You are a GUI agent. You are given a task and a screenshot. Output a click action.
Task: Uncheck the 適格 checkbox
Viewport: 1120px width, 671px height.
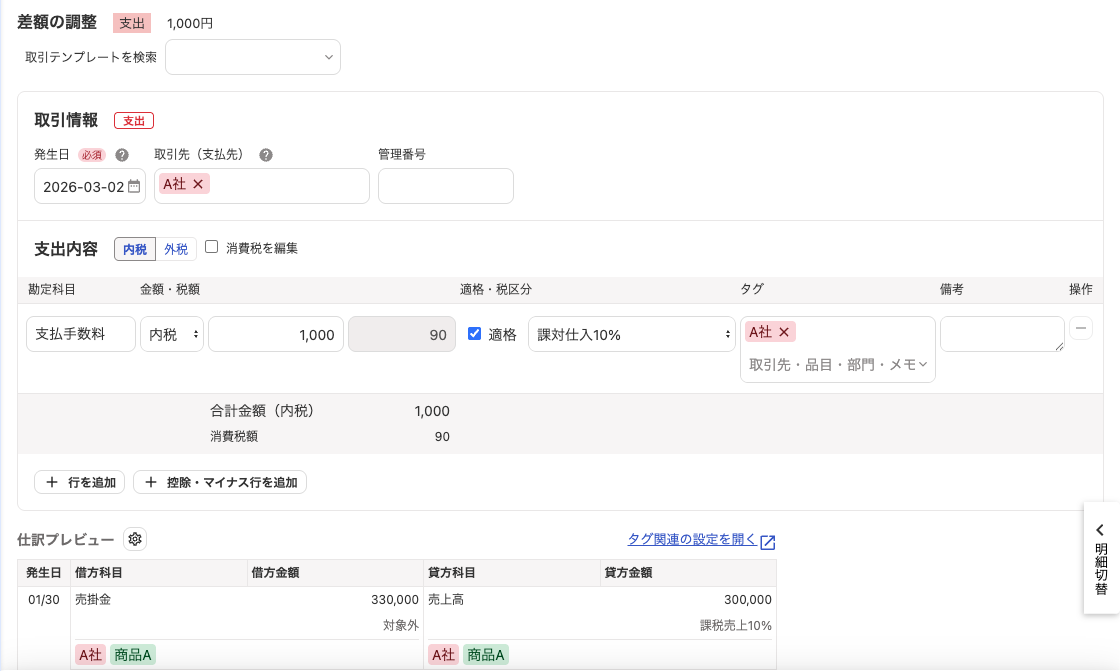pos(474,334)
